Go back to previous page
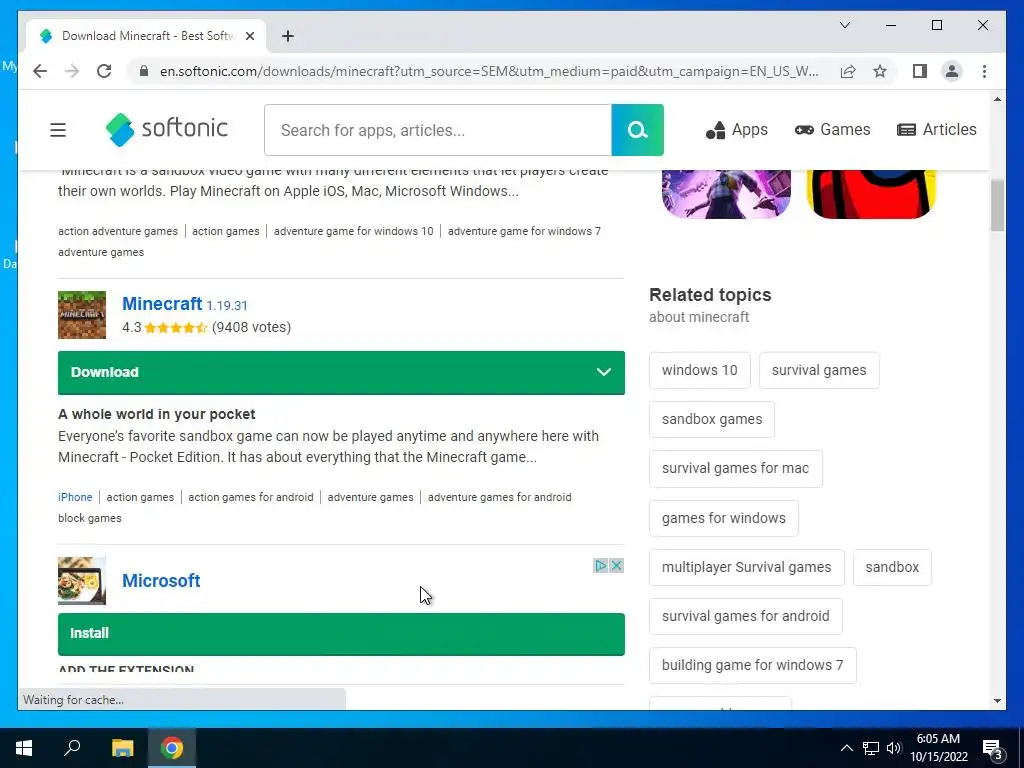1024x768 pixels. tap(40, 71)
